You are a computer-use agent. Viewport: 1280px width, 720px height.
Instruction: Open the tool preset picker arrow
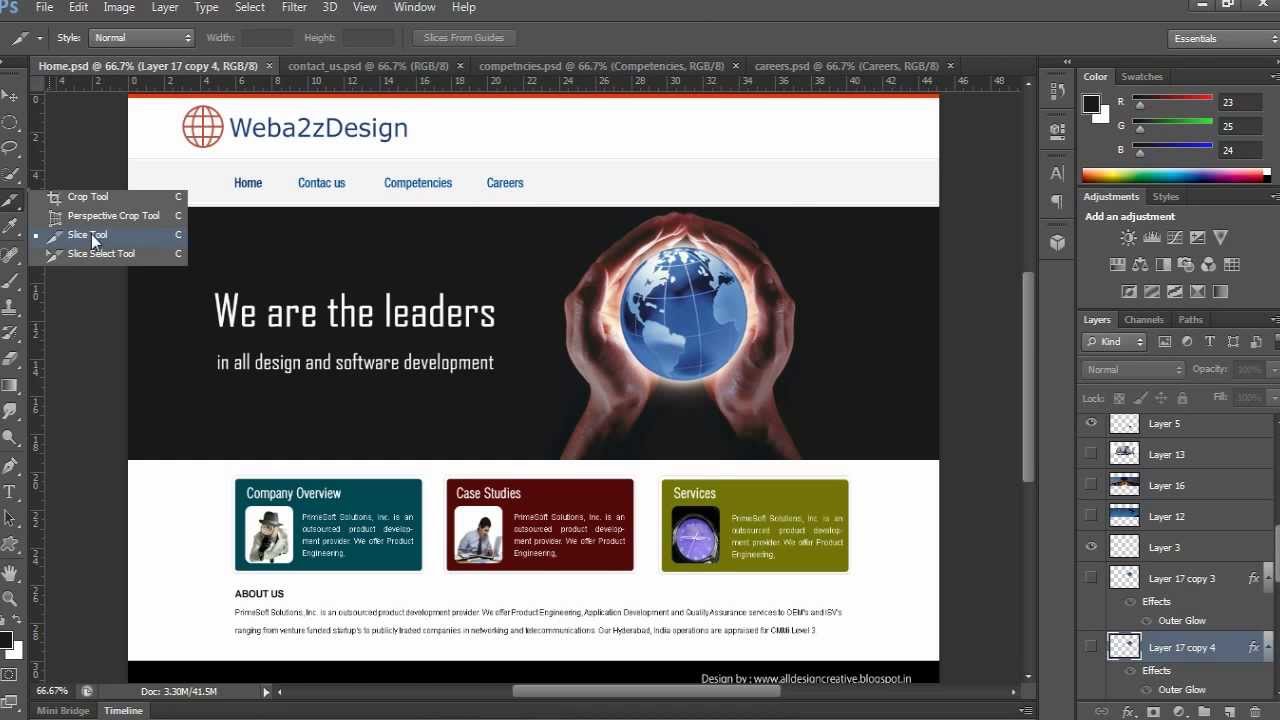[40, 38]
